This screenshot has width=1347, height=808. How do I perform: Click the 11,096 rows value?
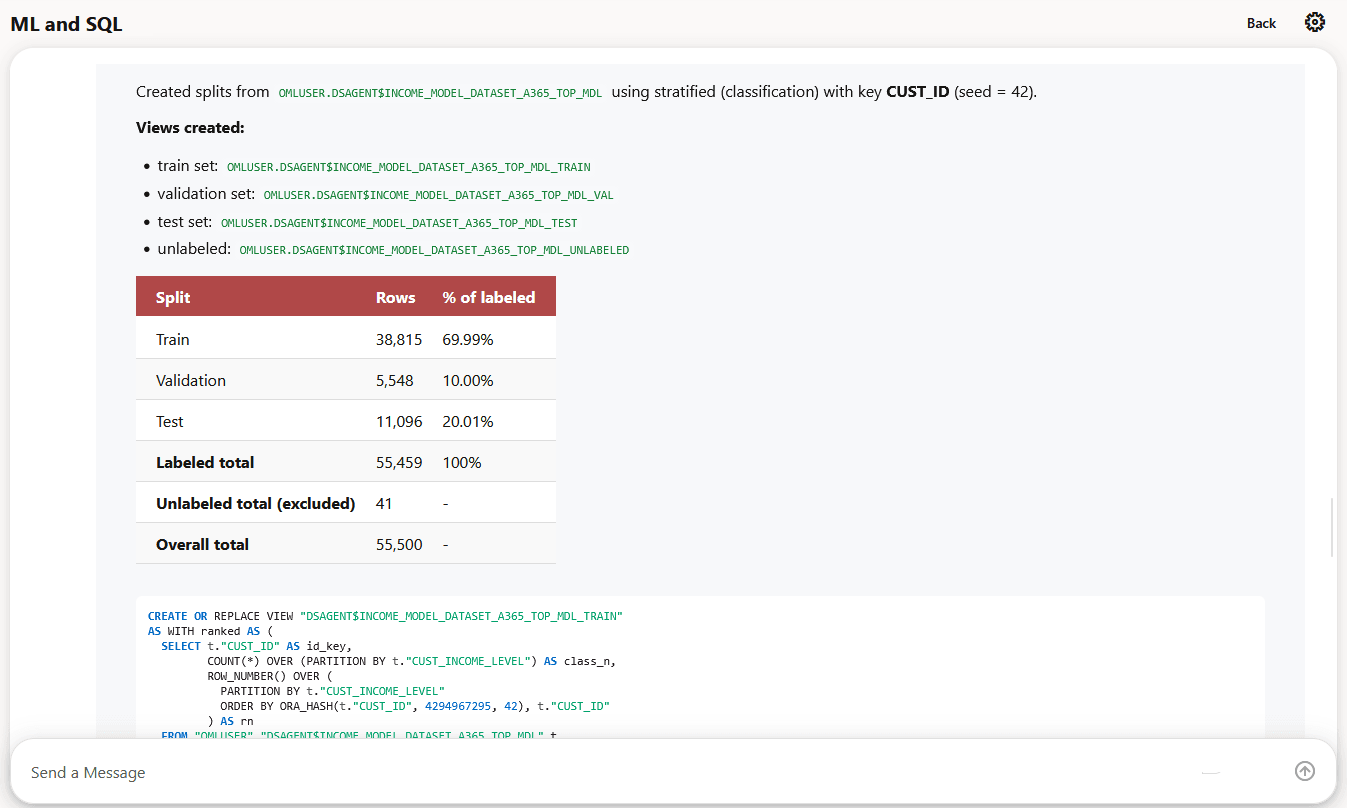[399, 421]
